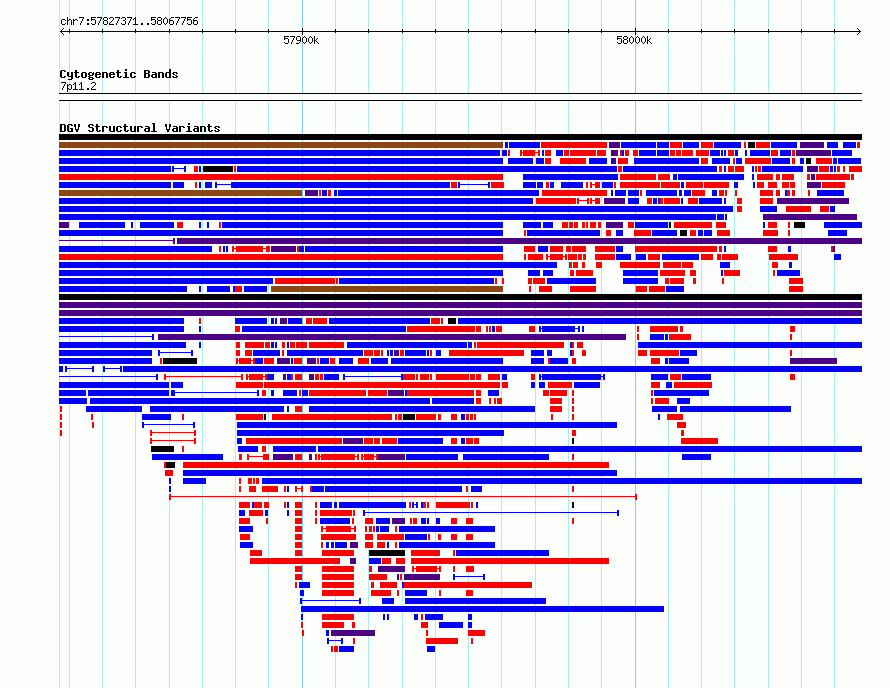890x688 pixels.
Task: Click the 7p11.2 cytogenetic band bar
Action: (x=460, y=97)
